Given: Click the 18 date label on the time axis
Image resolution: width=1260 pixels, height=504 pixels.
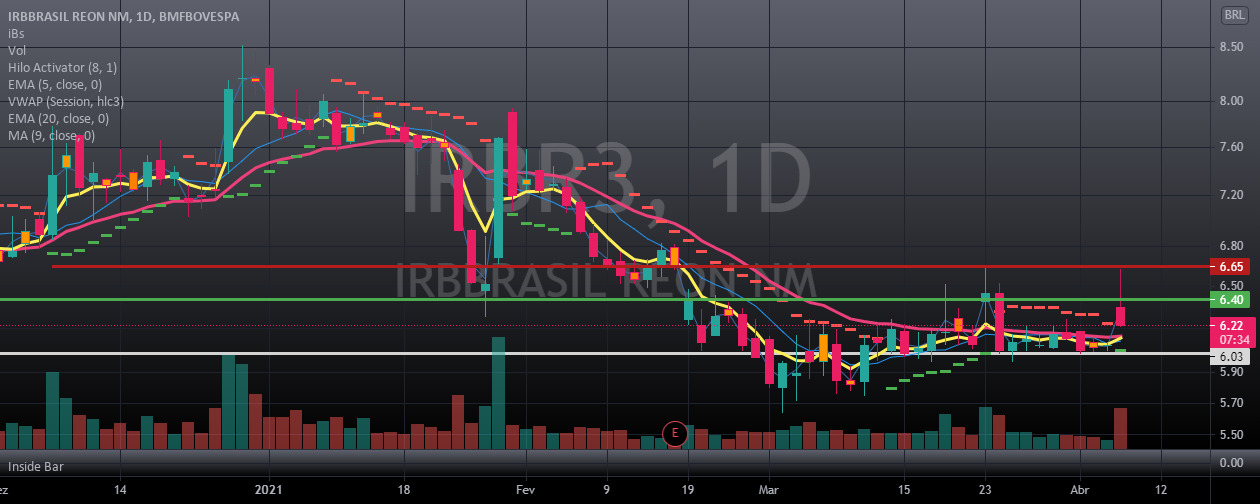Looking at the screenshot, I should 405,491.
